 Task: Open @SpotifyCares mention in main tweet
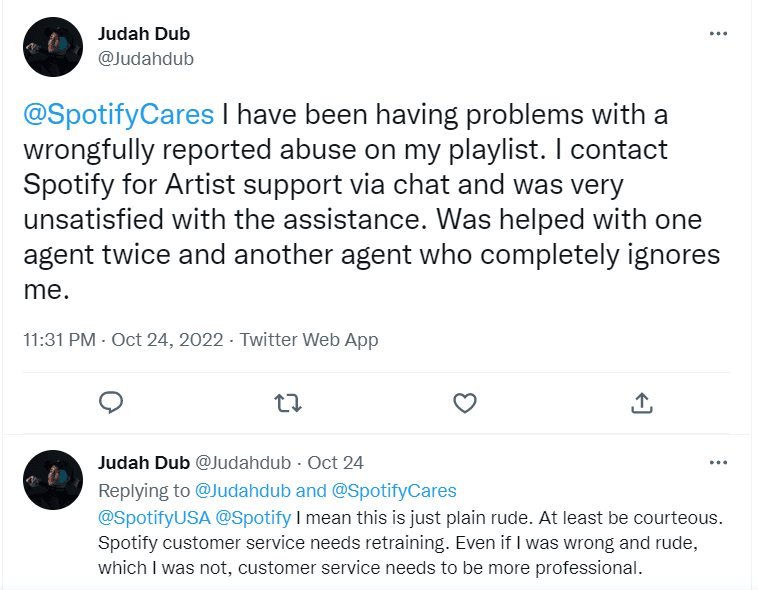pyautogui.click(x=119, y=115)
